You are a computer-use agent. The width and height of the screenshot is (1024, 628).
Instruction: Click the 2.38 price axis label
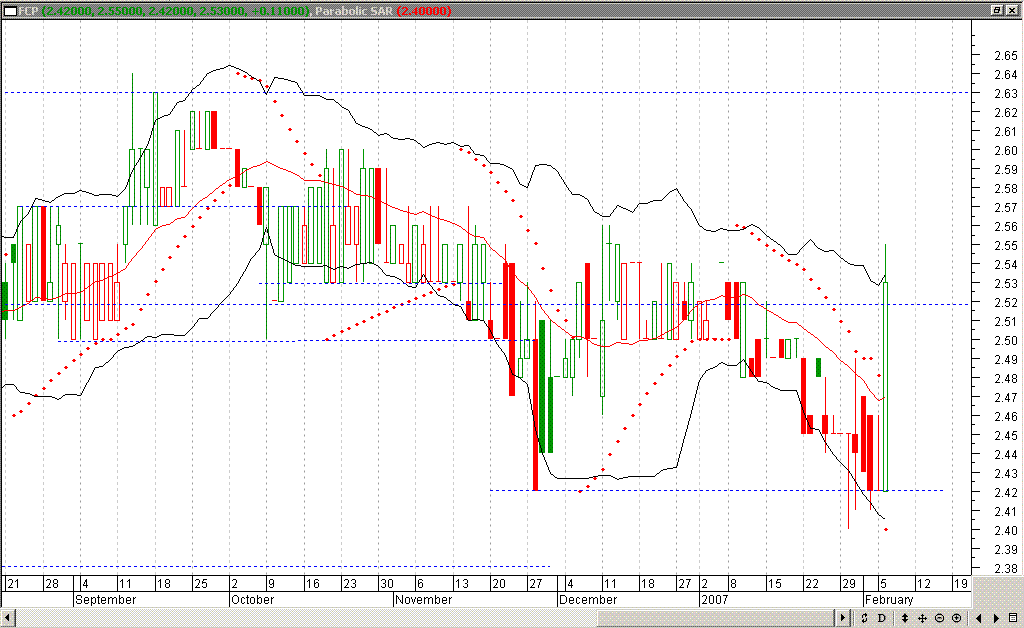pyautogui.click(x=1006, y=569)
